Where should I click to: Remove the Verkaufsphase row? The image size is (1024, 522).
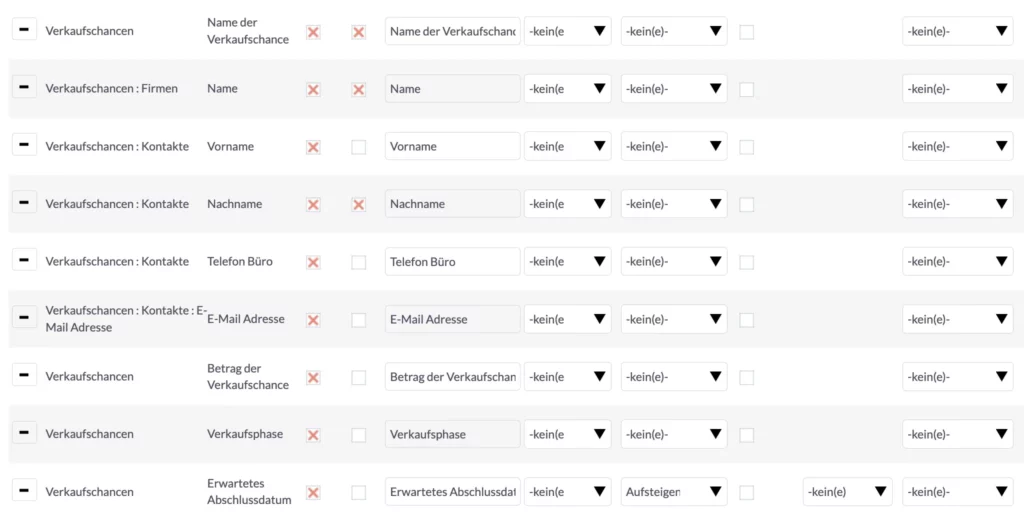24,432
